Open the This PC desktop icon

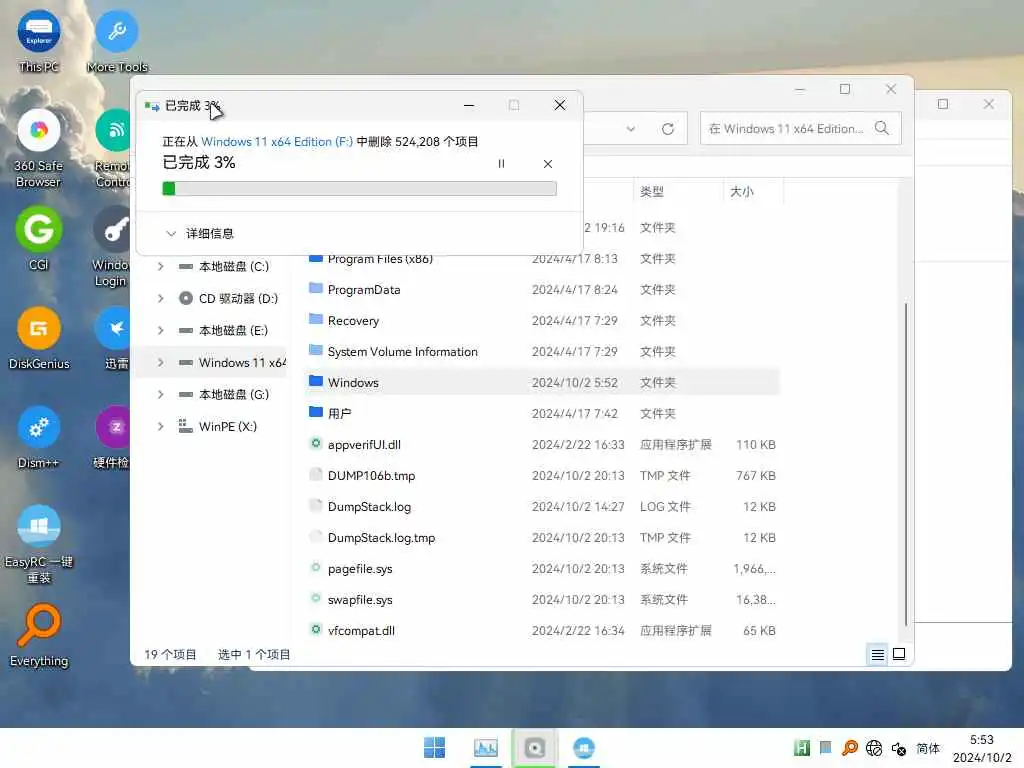click(39, 41)
